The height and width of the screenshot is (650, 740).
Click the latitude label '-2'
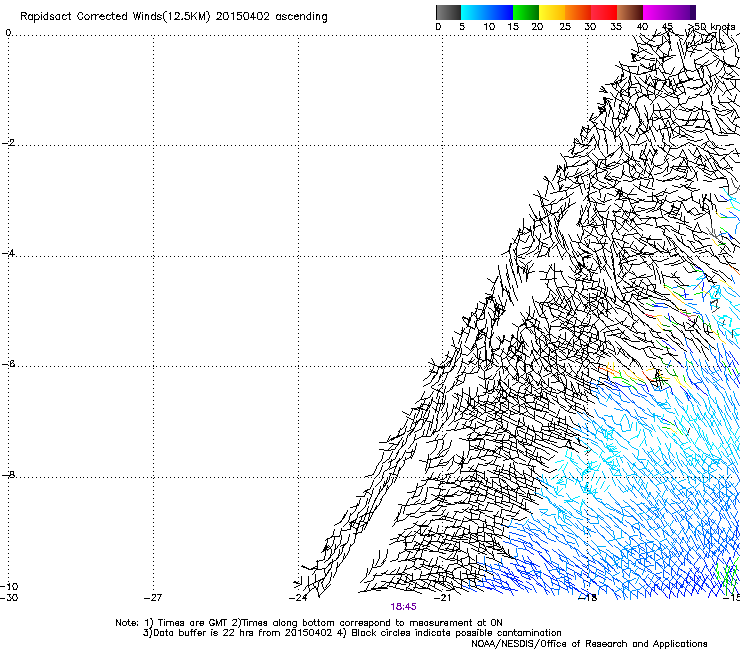(8, 143)
